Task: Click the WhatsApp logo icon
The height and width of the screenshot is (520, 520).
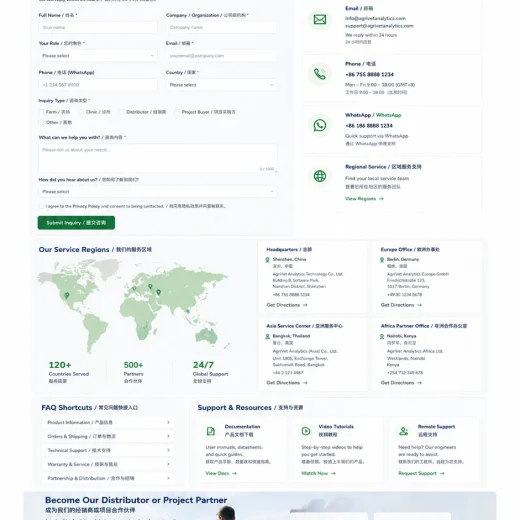Action: pos(320,125)
